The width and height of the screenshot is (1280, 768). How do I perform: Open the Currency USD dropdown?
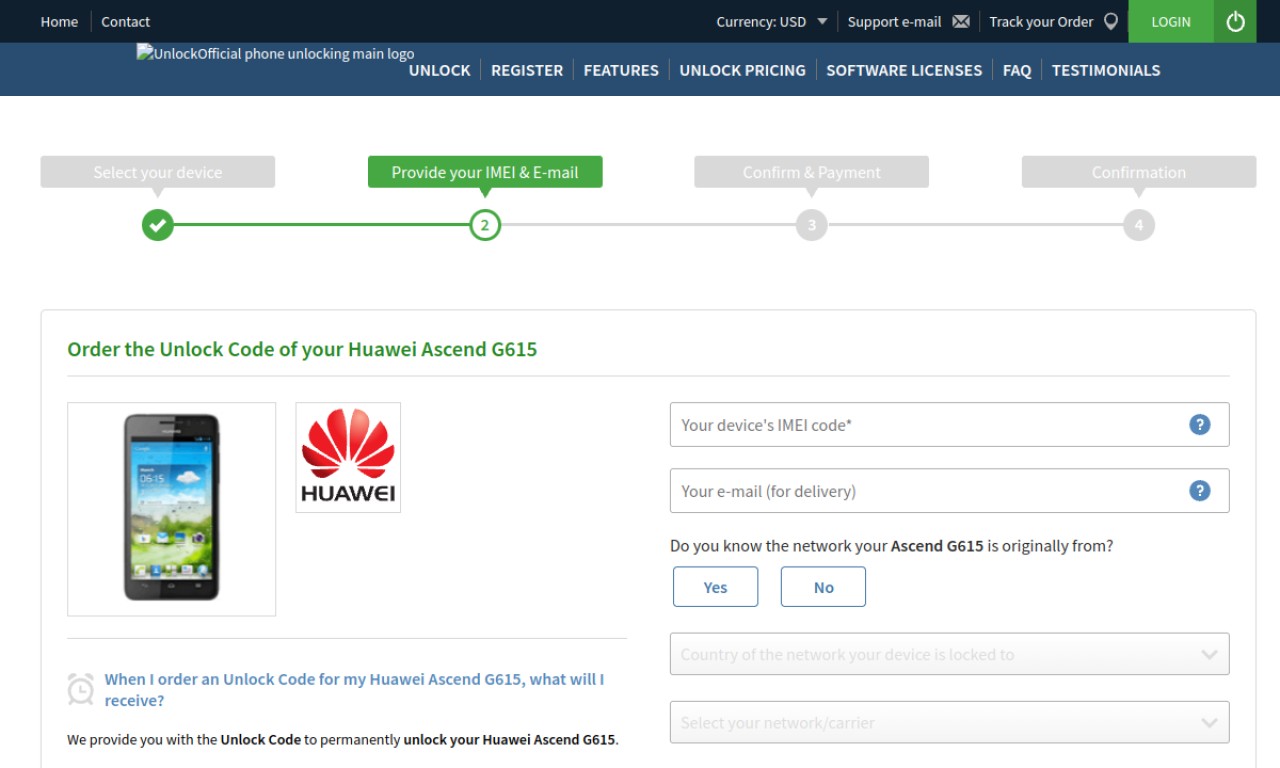771,21
